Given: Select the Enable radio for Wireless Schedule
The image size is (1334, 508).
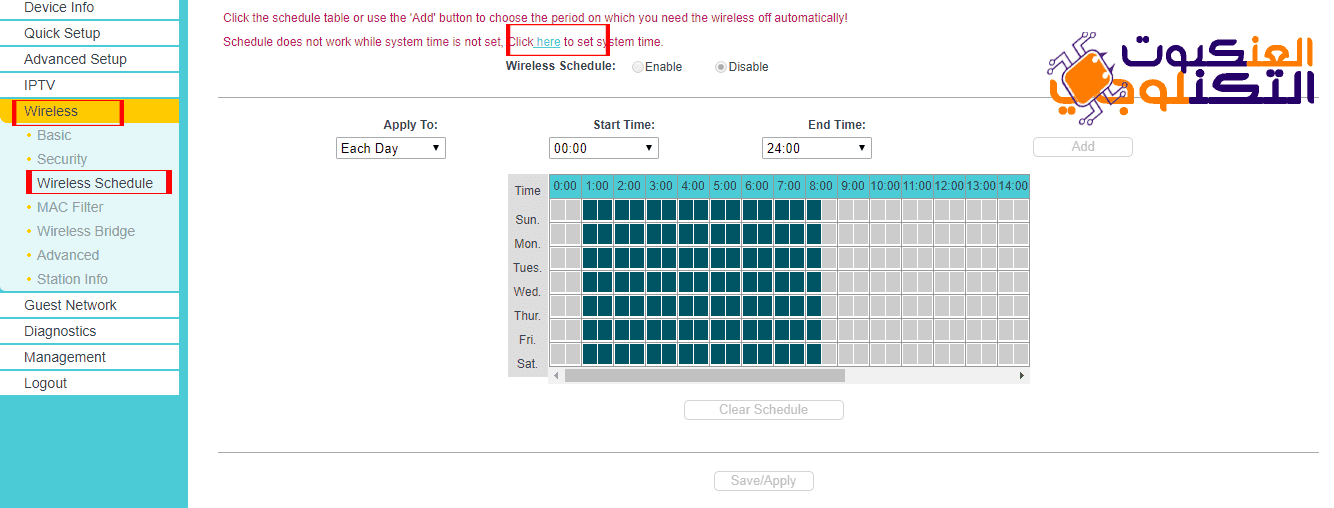Looking at the screenshot, I should coord(638,67).
